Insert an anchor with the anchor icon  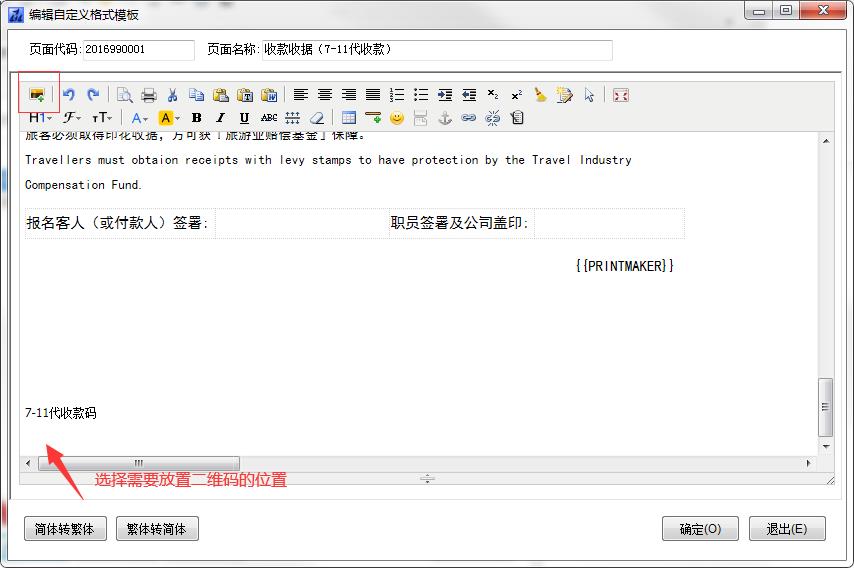(x=445, y=118)
